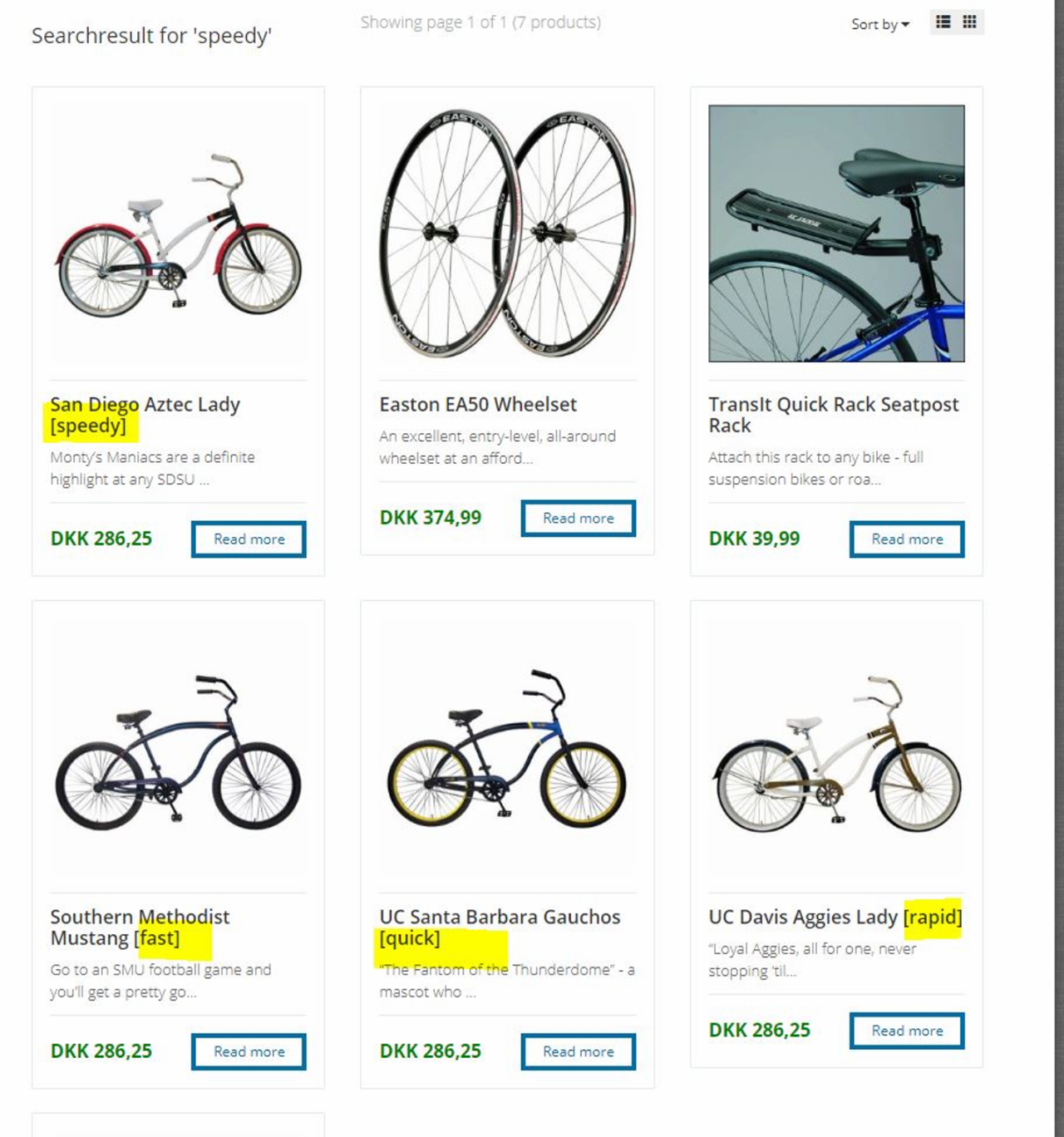The width and height of the screenshot is (1064, 1137).
Task: Switch to grid view layout
Action: click(x=969, y=22)
